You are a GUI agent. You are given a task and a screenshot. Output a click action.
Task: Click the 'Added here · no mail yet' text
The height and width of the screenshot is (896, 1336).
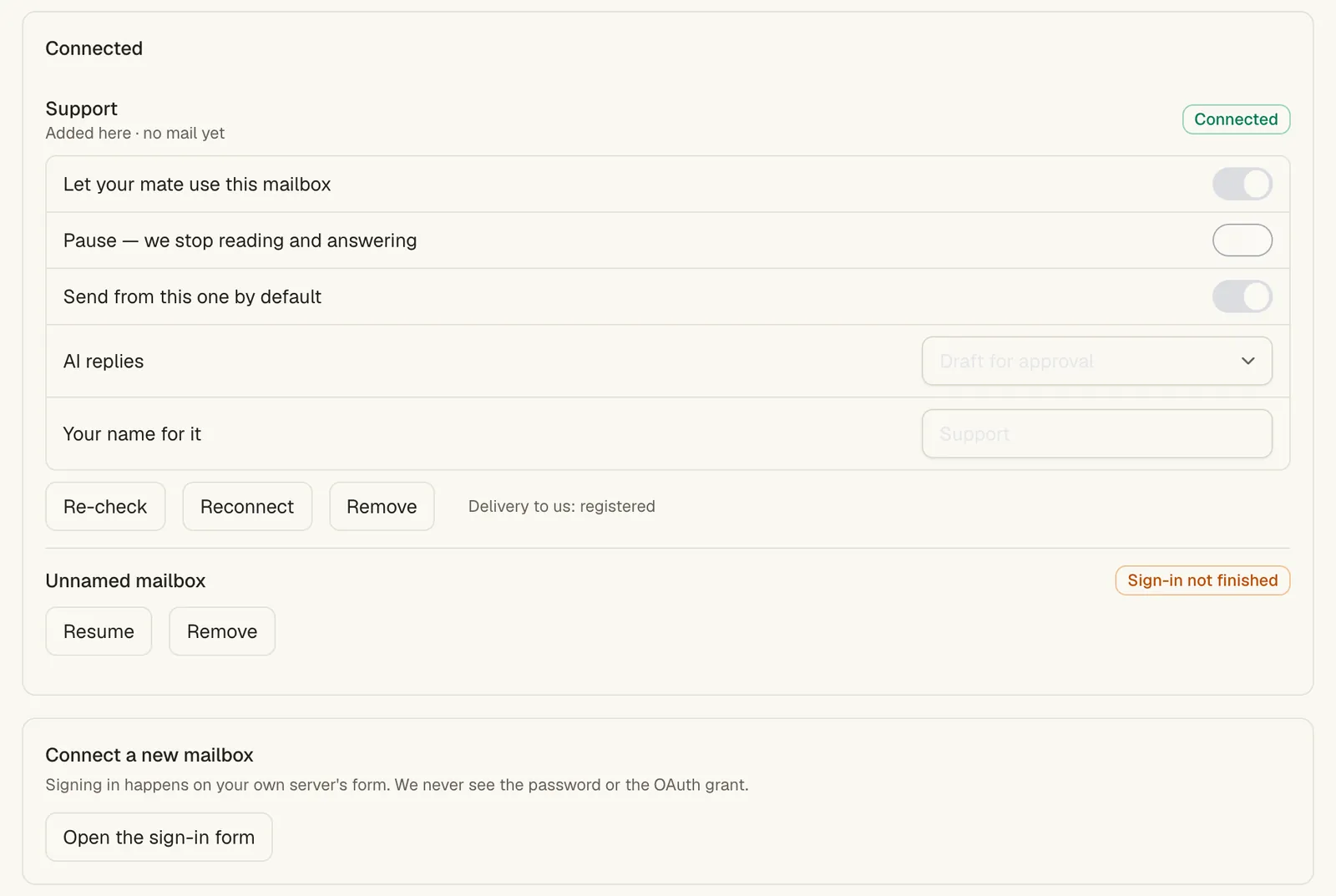135,133
